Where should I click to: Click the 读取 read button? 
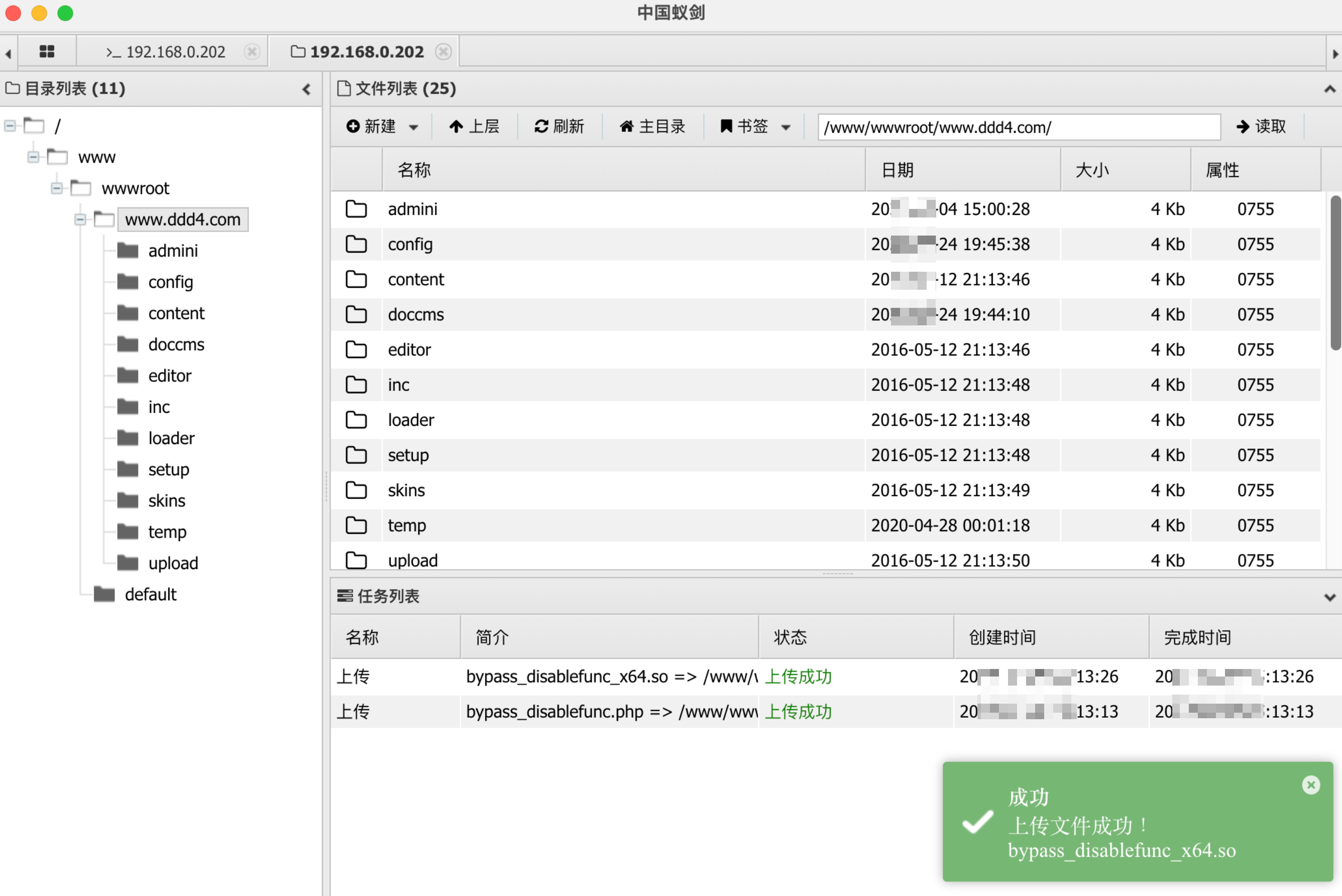point(1261,126)
